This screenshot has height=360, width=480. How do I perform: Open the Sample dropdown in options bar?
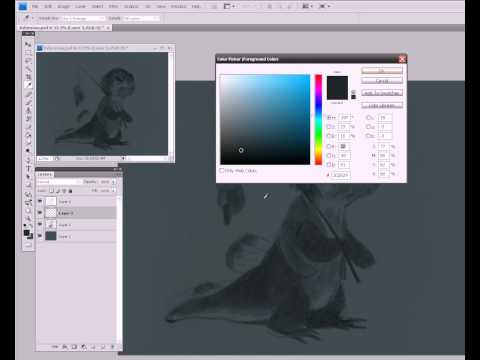(140, 18)
